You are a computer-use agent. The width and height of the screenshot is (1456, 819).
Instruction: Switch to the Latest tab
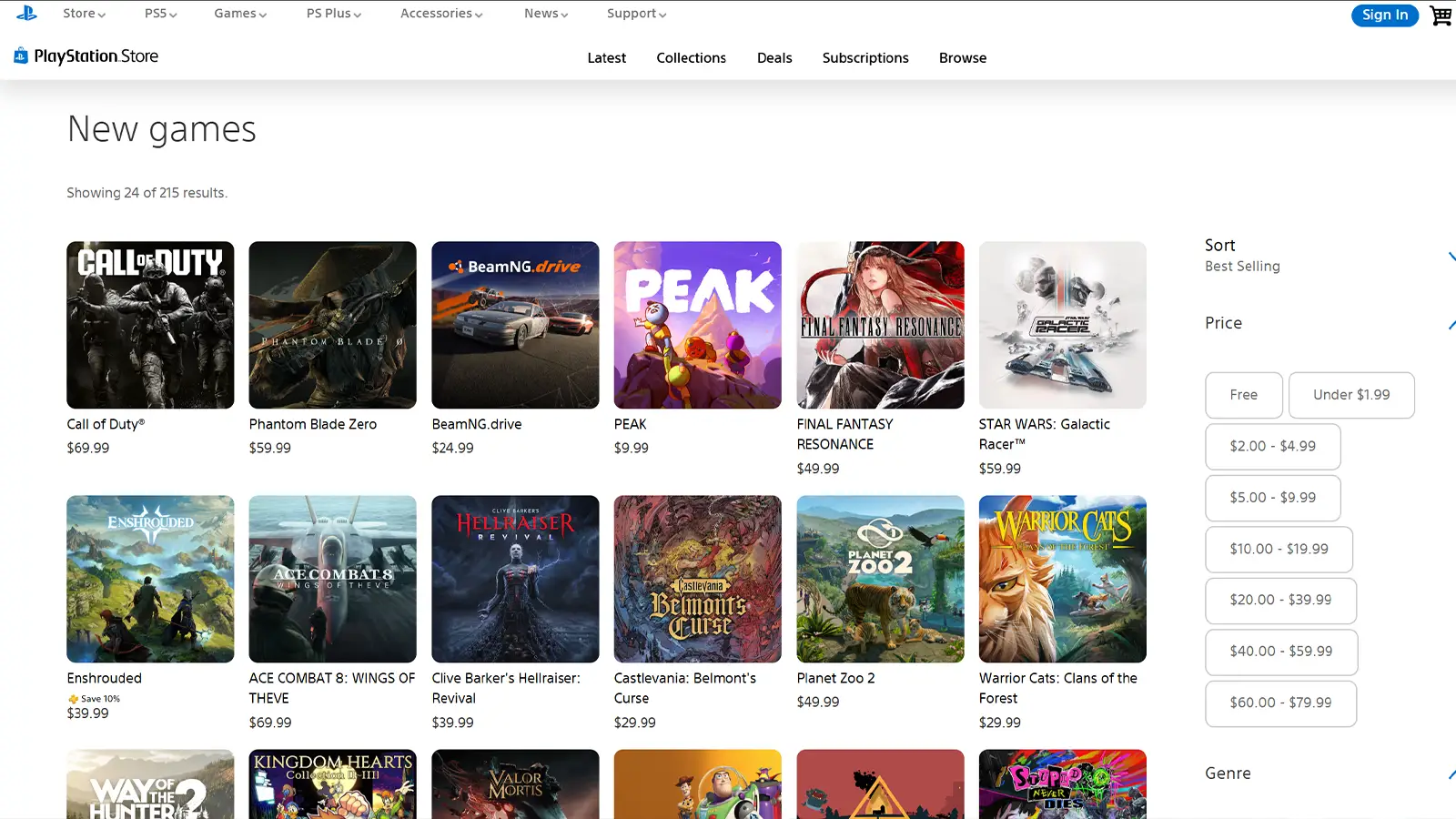click(x=607, y=58)
